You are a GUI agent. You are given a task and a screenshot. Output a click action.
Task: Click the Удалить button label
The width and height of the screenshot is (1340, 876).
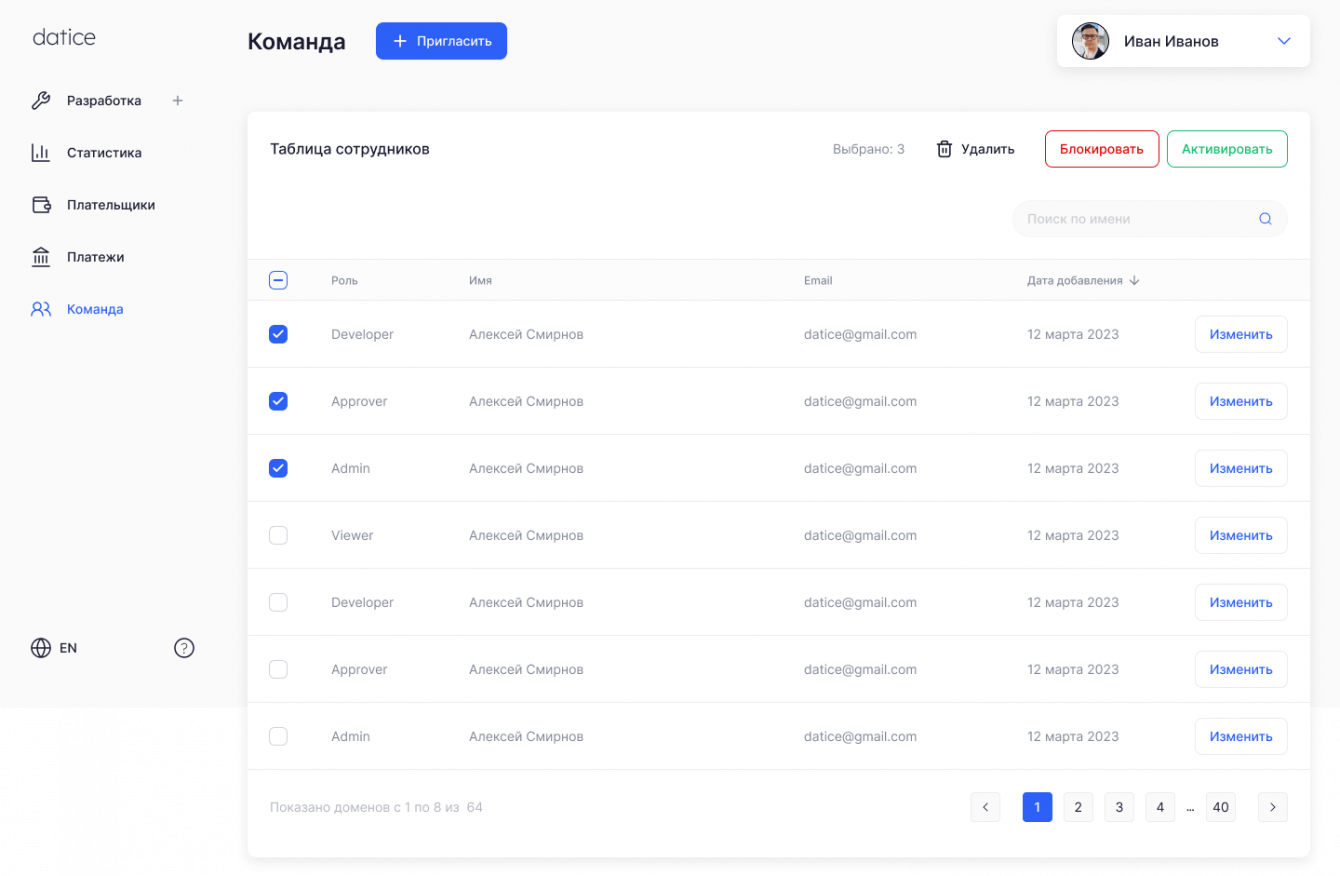coord(988,149)
